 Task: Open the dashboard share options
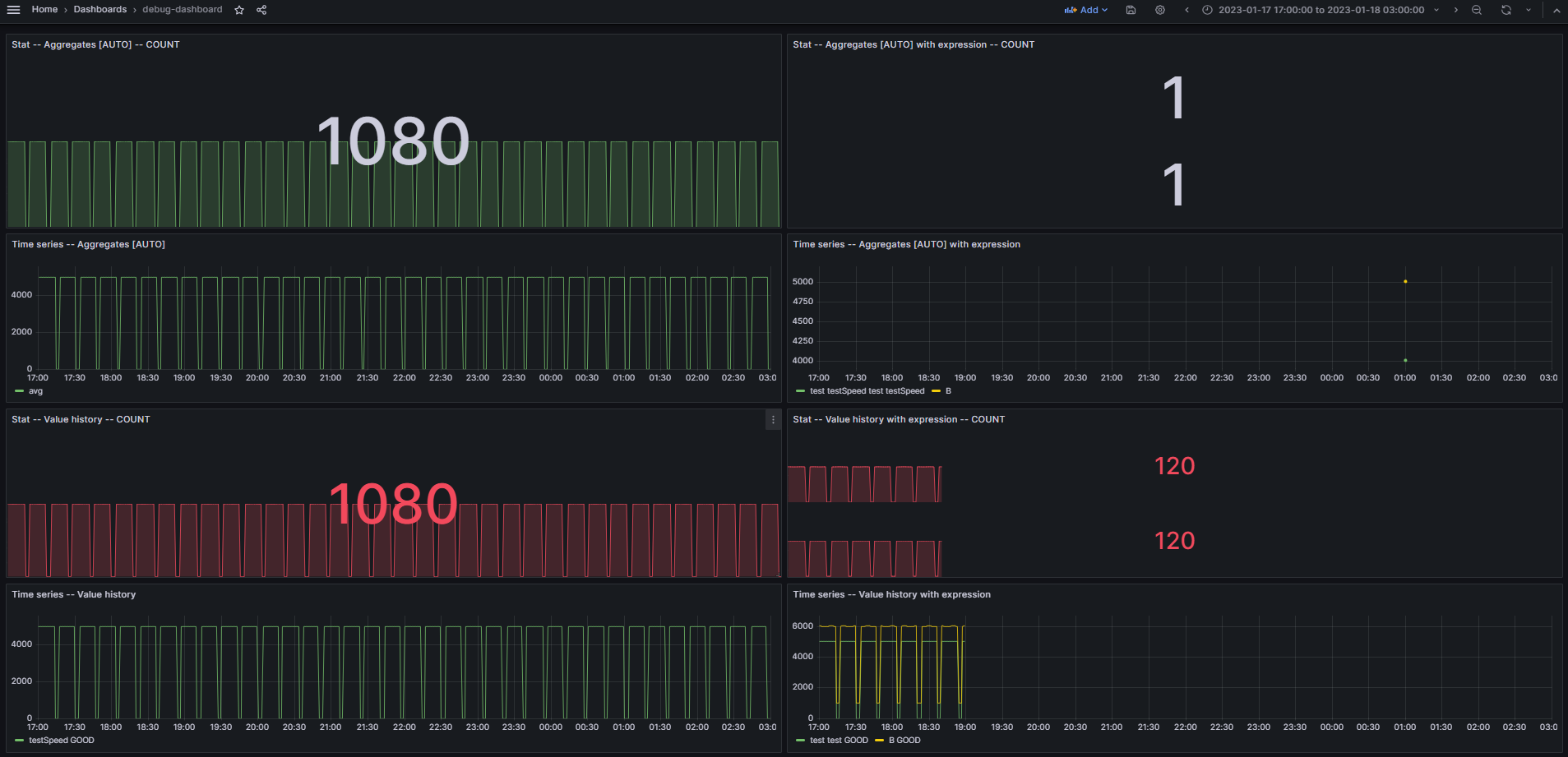[x=261, y=10]
